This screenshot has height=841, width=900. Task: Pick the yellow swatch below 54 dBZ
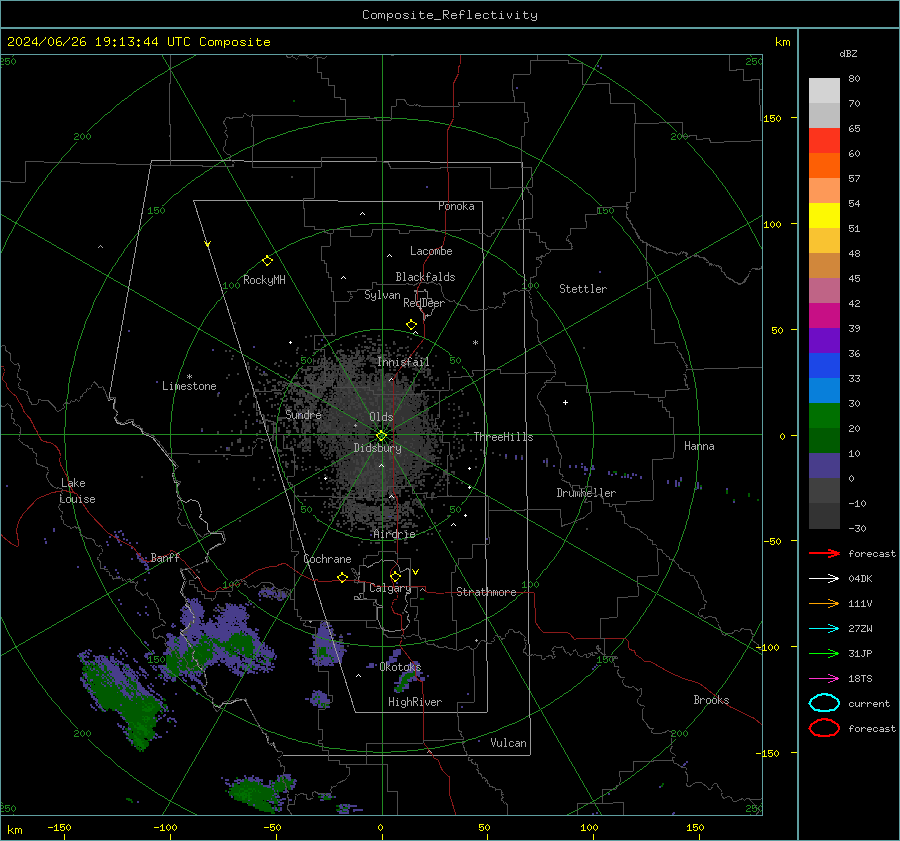click(x=824, y=215)
